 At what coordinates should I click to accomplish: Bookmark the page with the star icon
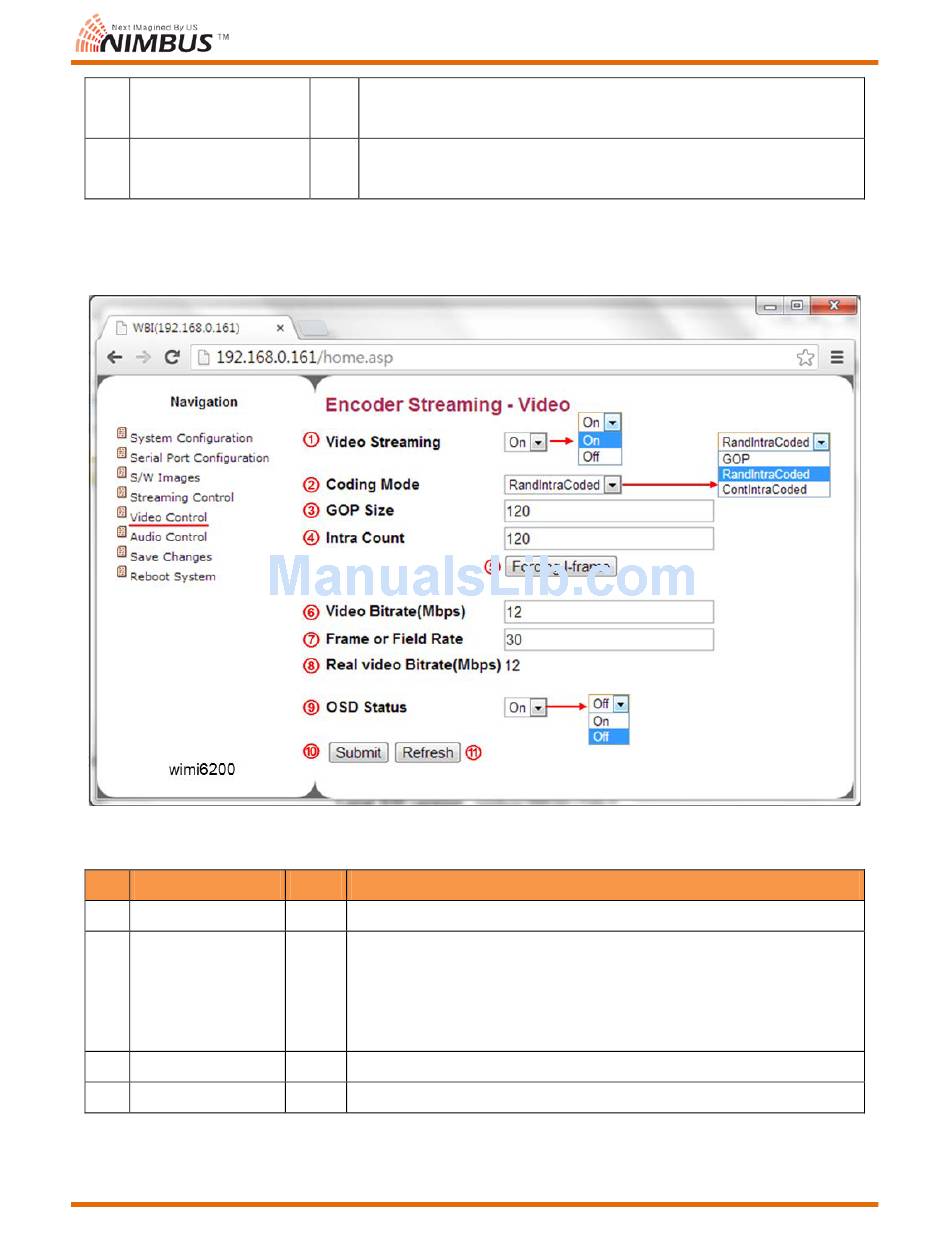click(x=805, y=357)
